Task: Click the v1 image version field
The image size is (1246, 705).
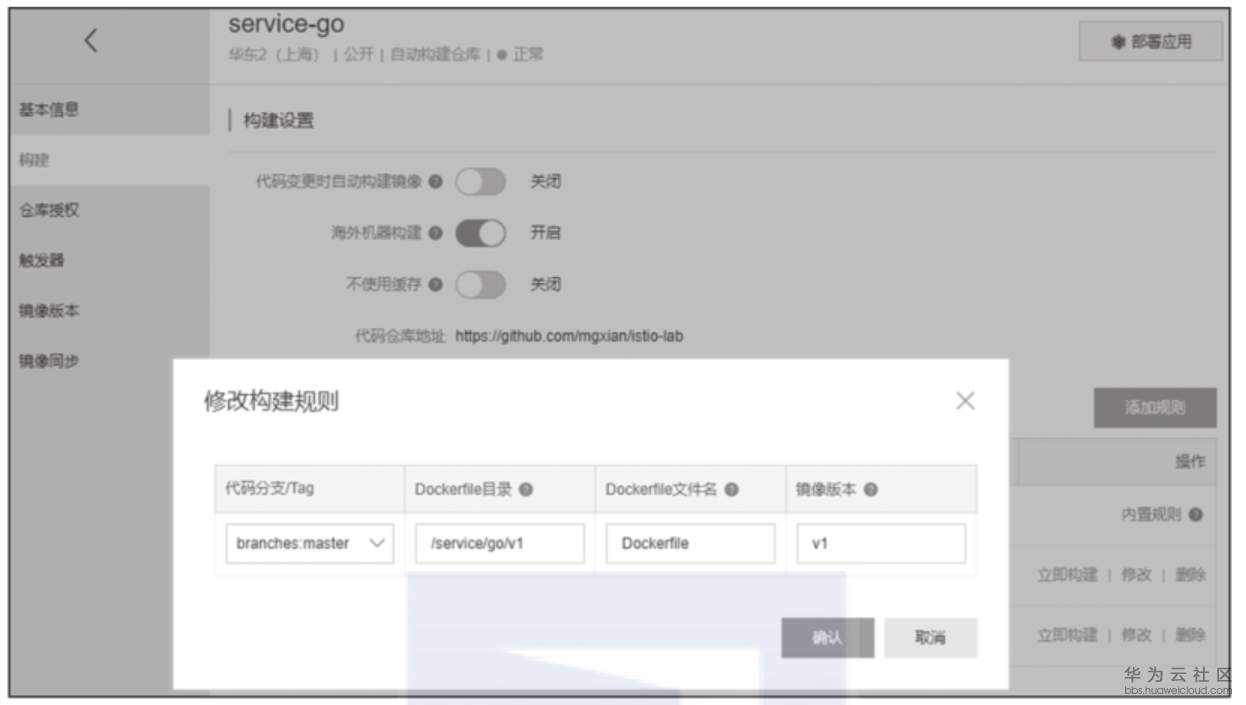Action: (881, 544)
